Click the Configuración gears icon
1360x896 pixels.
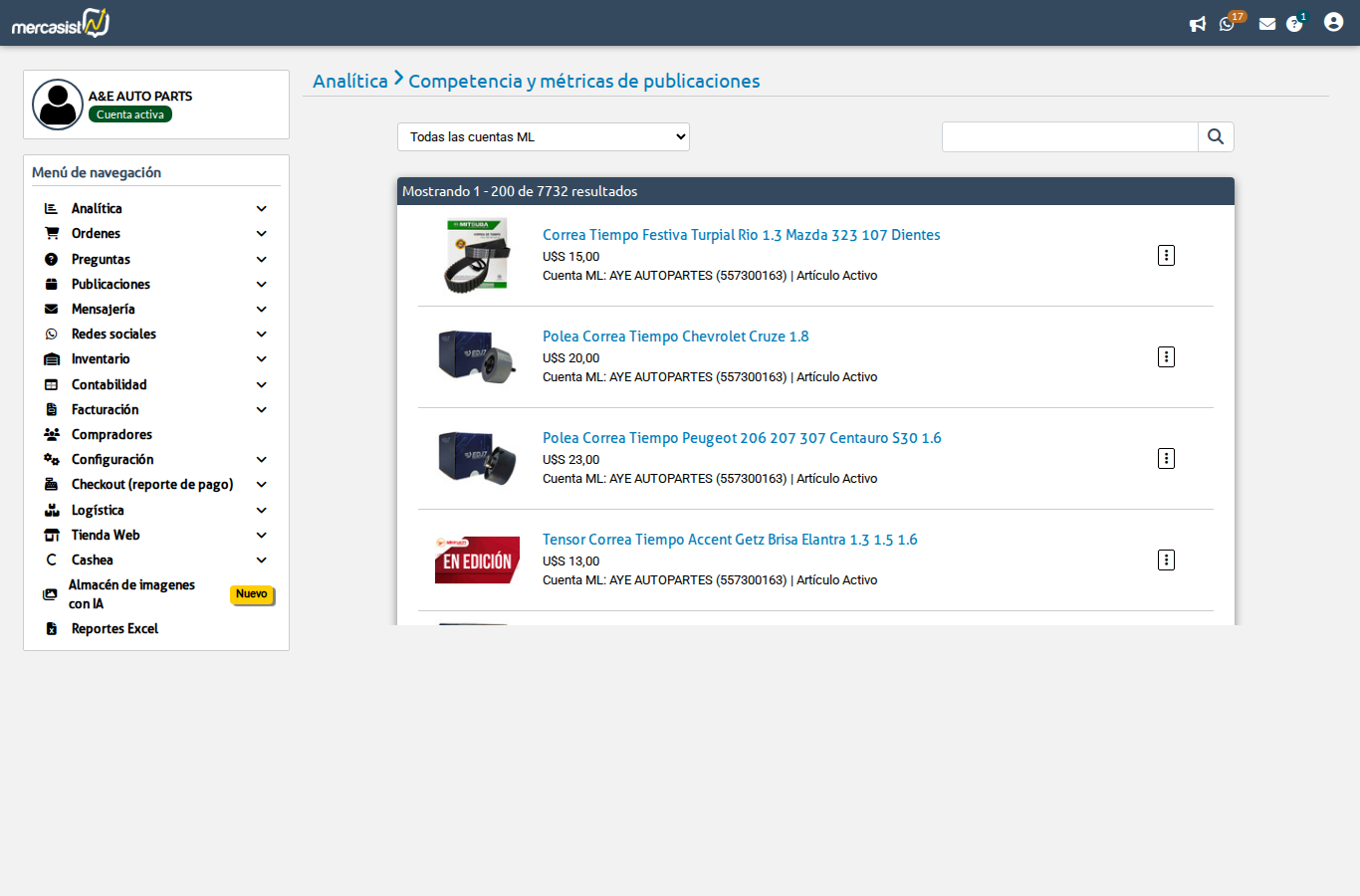pyautogui.click(x=51, y=459)
